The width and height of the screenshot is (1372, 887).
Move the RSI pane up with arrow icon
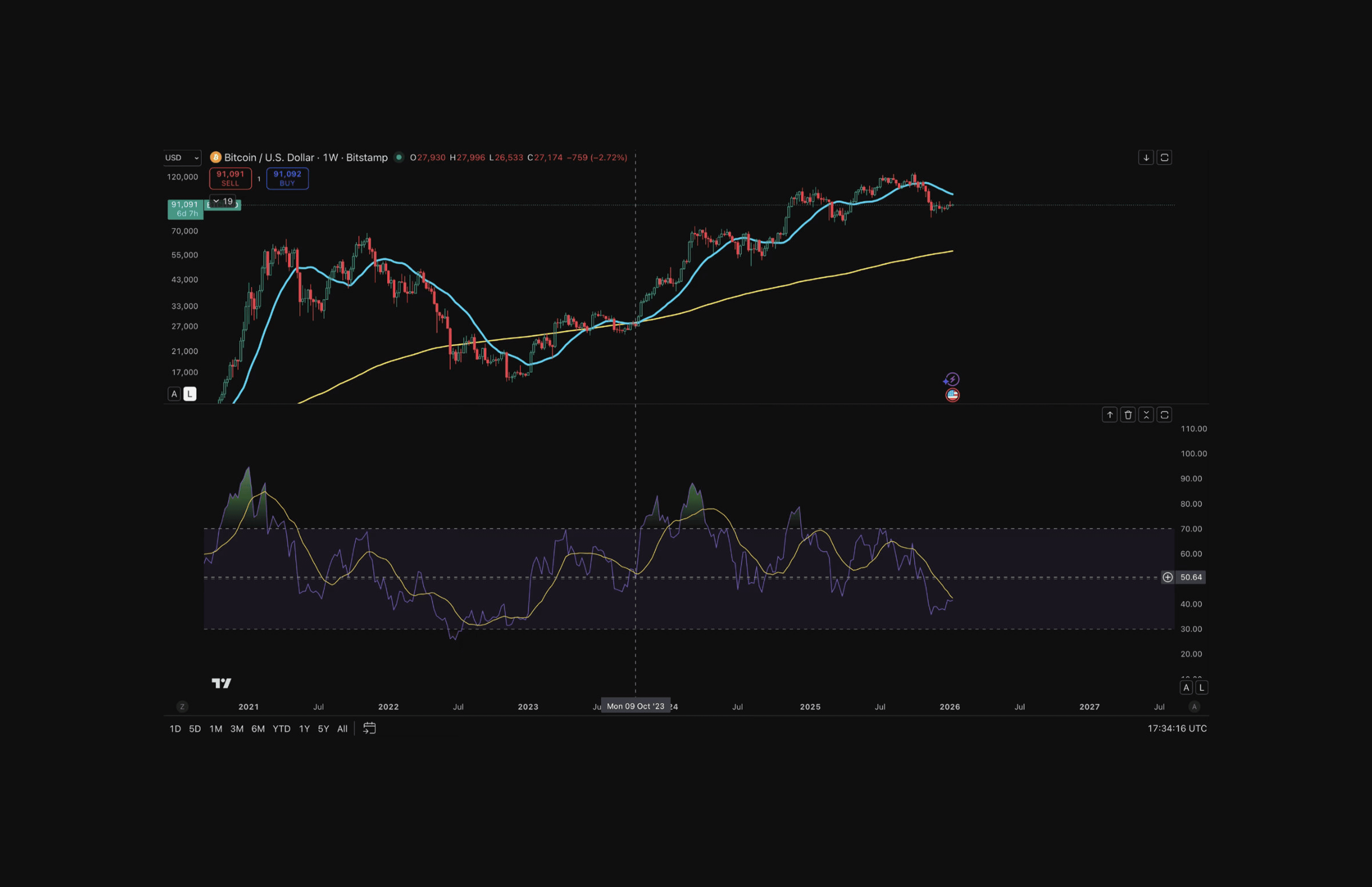point(1109,415)
